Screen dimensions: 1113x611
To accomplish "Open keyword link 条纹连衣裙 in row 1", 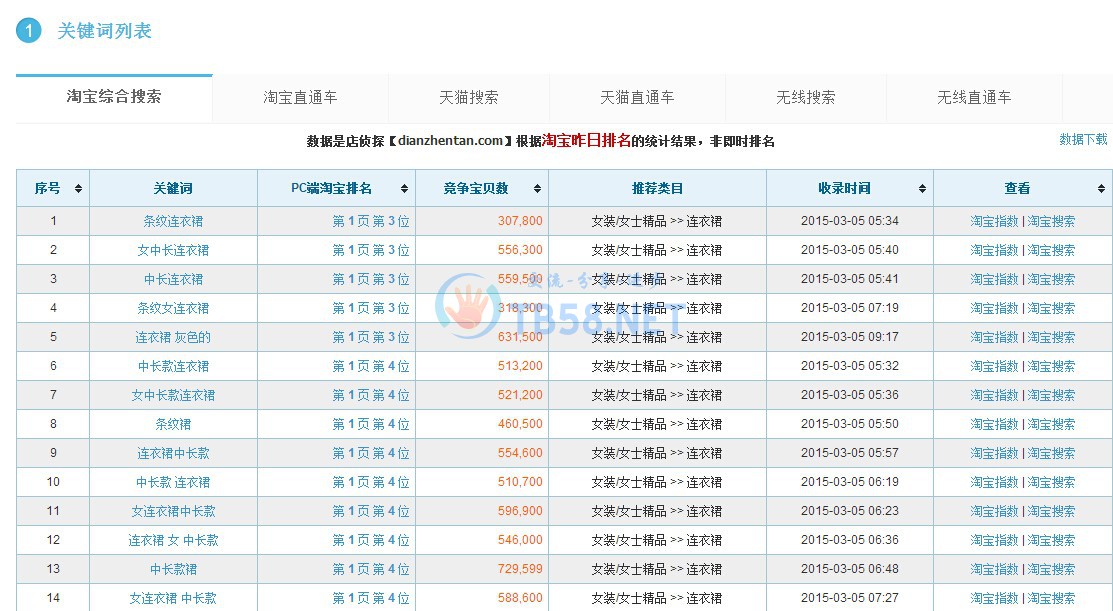I will coord(173,221).
